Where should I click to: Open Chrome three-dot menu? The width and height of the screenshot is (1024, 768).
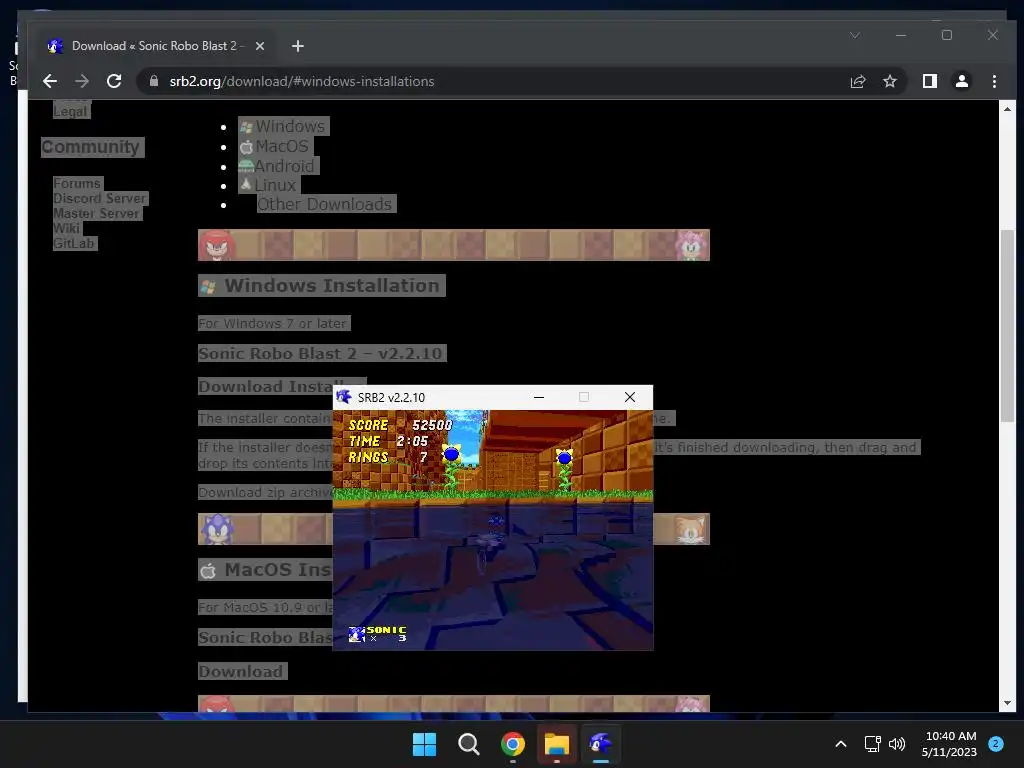[994, 81]
